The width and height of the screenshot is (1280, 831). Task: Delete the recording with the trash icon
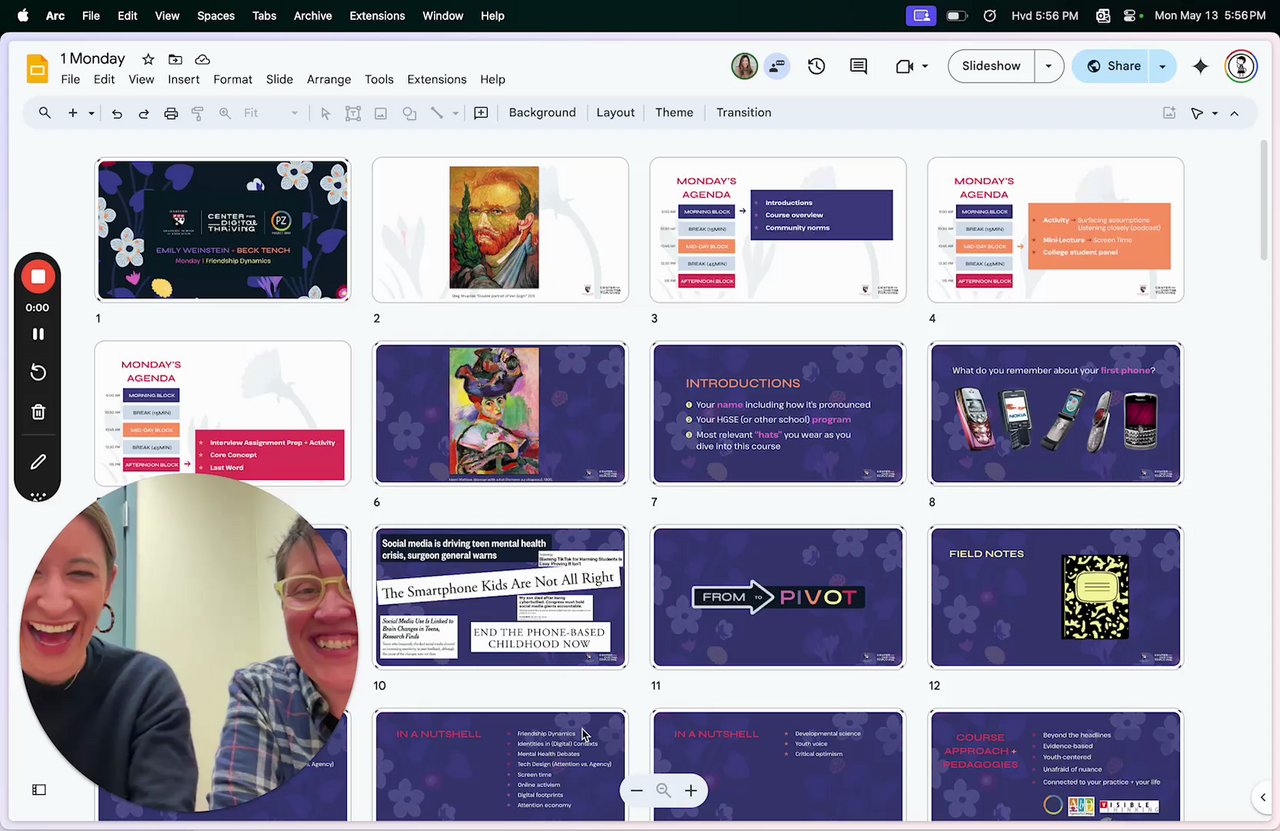pyautogui.click(x=38, y=412)
